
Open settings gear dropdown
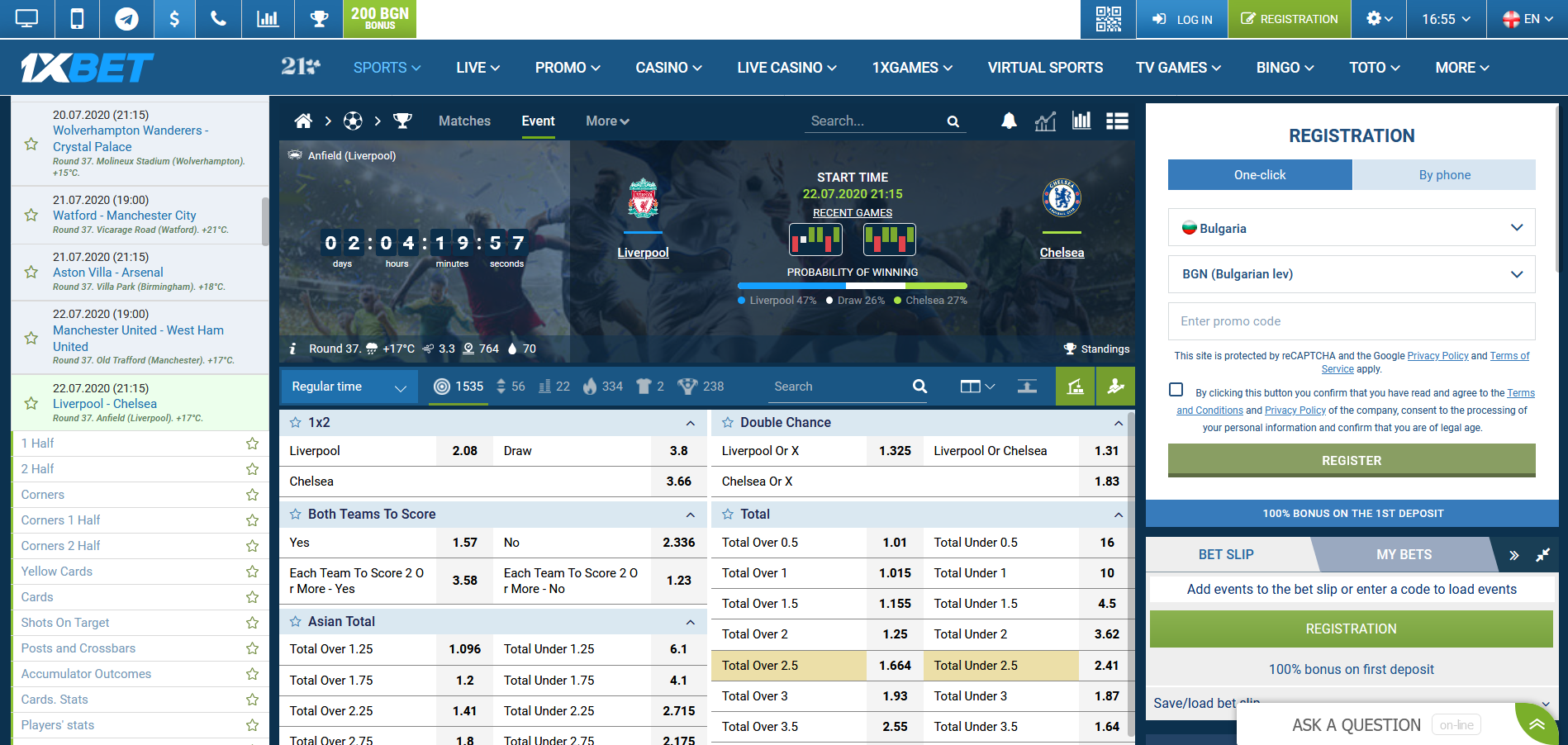click(x=1379, y=18)
